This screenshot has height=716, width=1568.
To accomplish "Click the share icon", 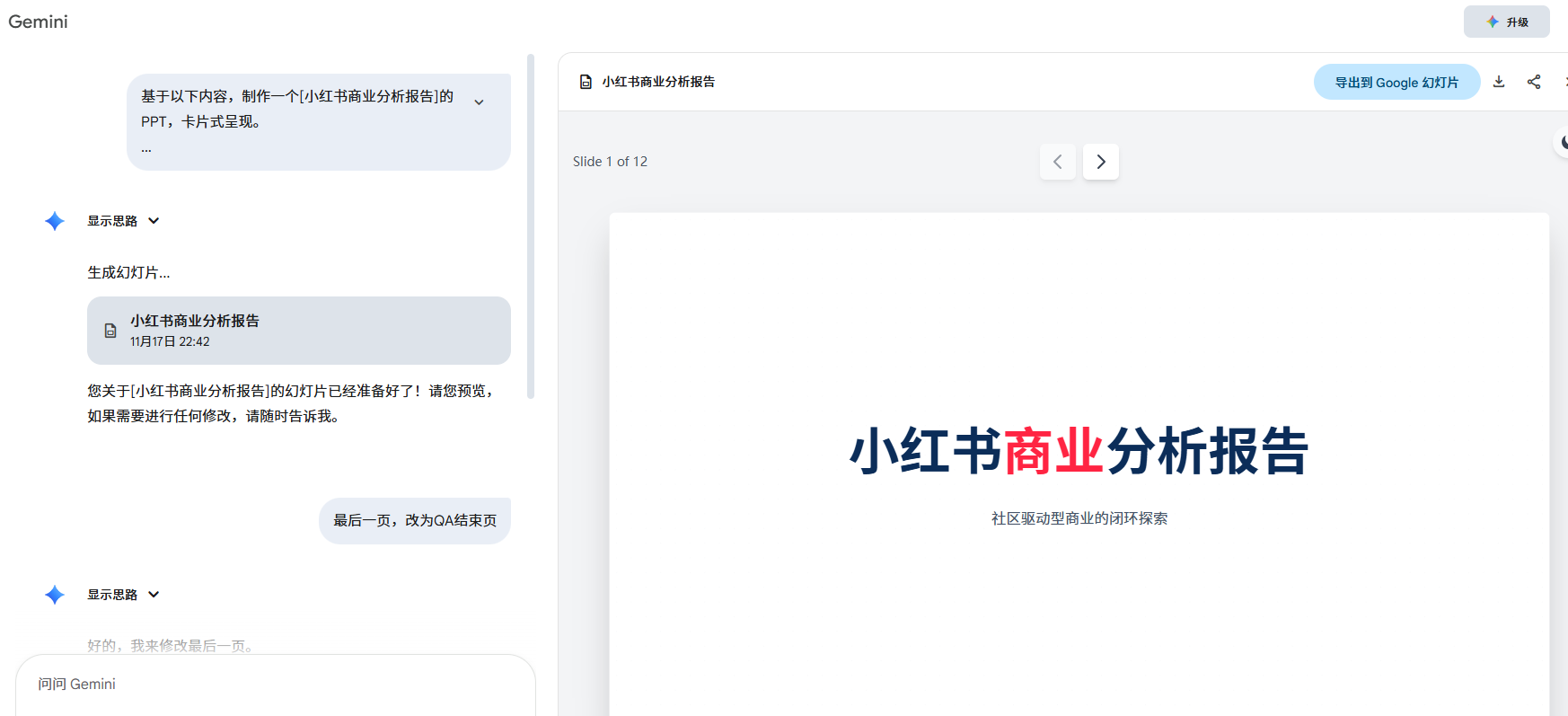I will point(1534,82).
